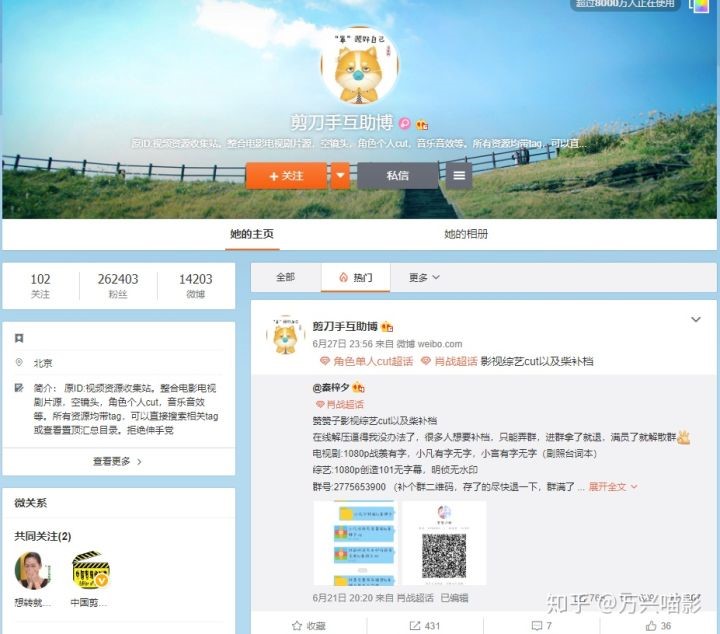Click the 共同关注(2) heading
Image resolution: width=720 pixels, height=634 pixels.
[x=43, y=536]
